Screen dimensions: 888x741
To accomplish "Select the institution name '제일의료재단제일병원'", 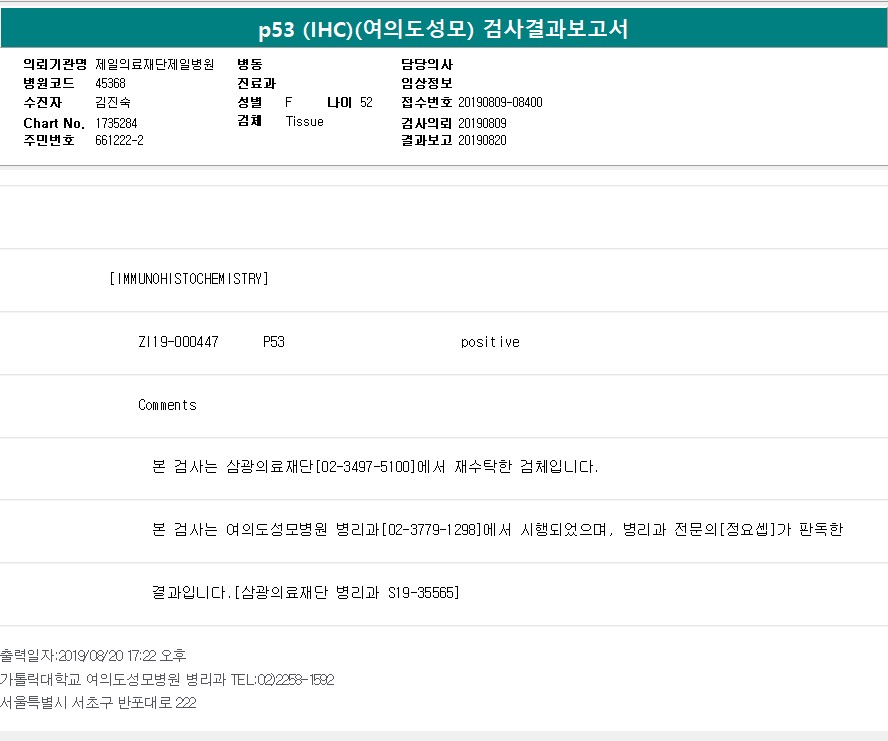I will [x=155, y=65].
